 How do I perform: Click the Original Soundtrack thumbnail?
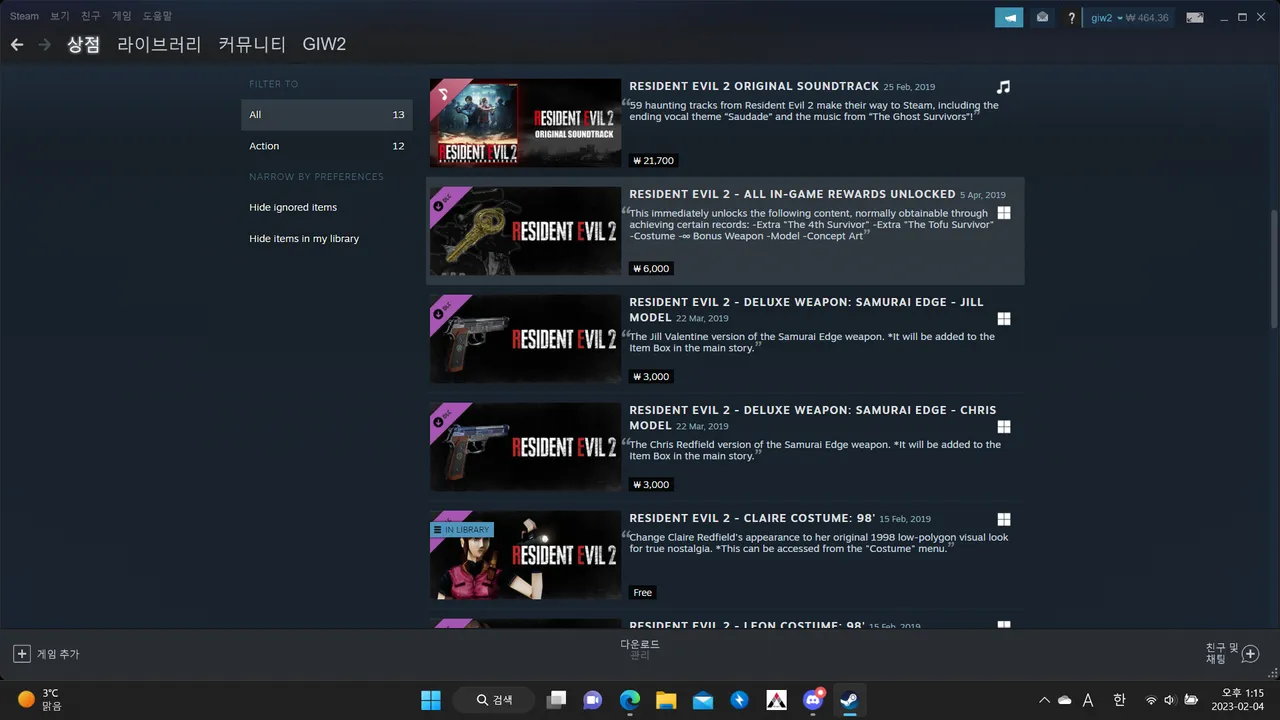pyautogui.click(x=525, y=123)
